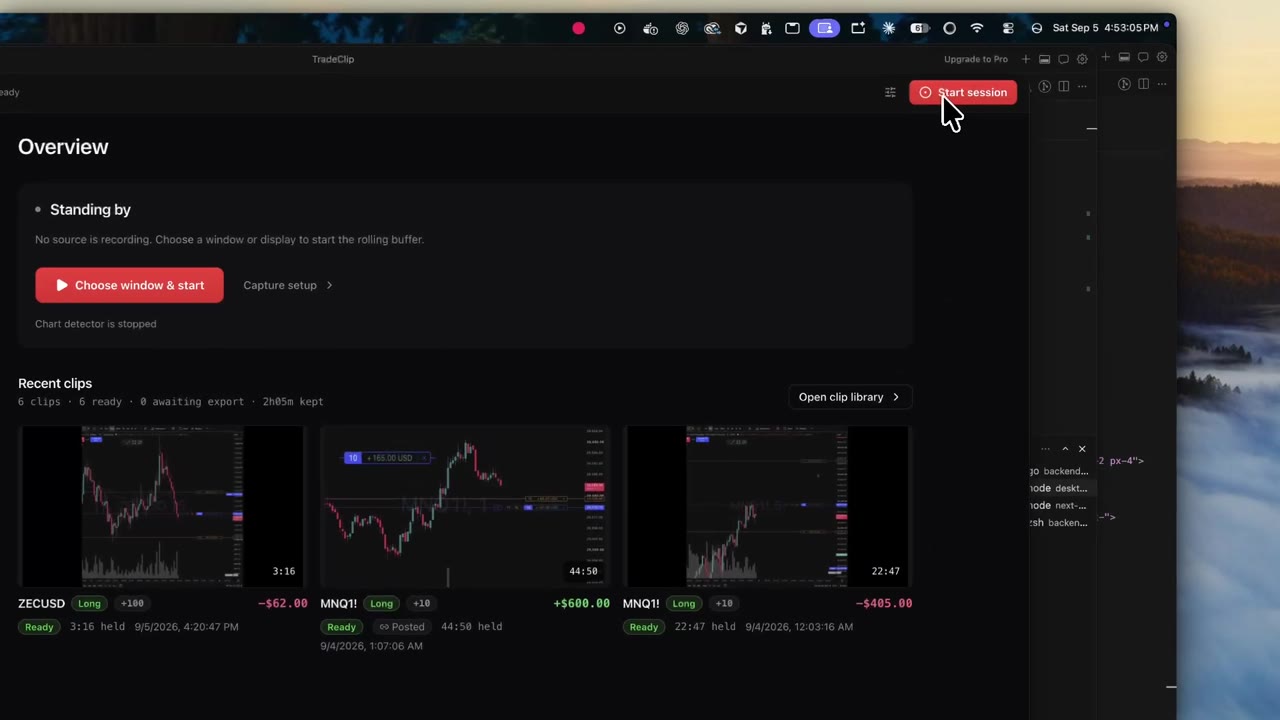Click the red recording indicator in the menu bar
Screen dimensions: 1280x720
(578, 28)
